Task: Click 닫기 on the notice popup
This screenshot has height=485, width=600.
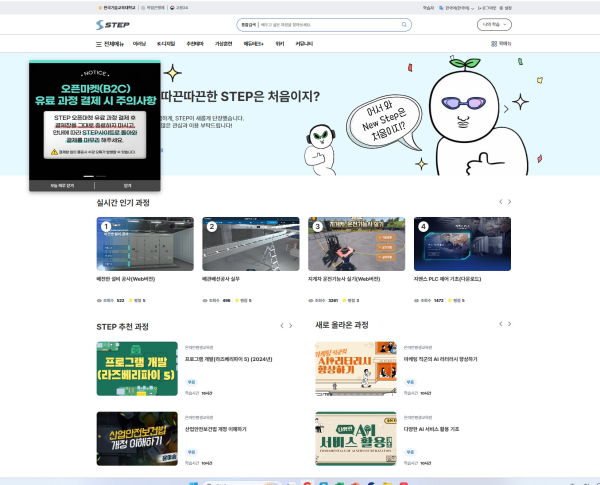Action: (x=127, y=186)
